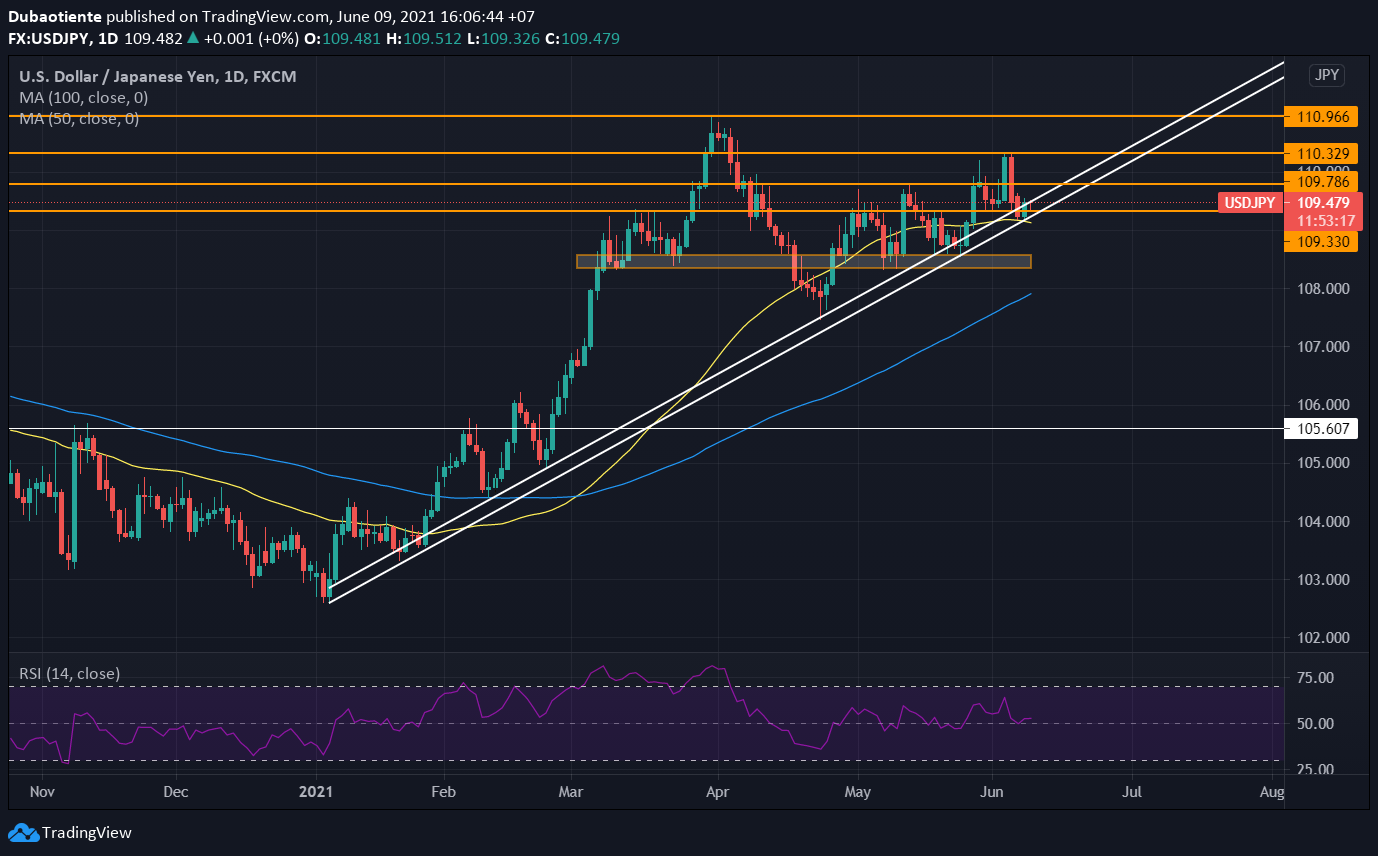This screenshot has width=1378, height=856.
Task: Click 103.000 on the price axis
Action: point(1323,580)
